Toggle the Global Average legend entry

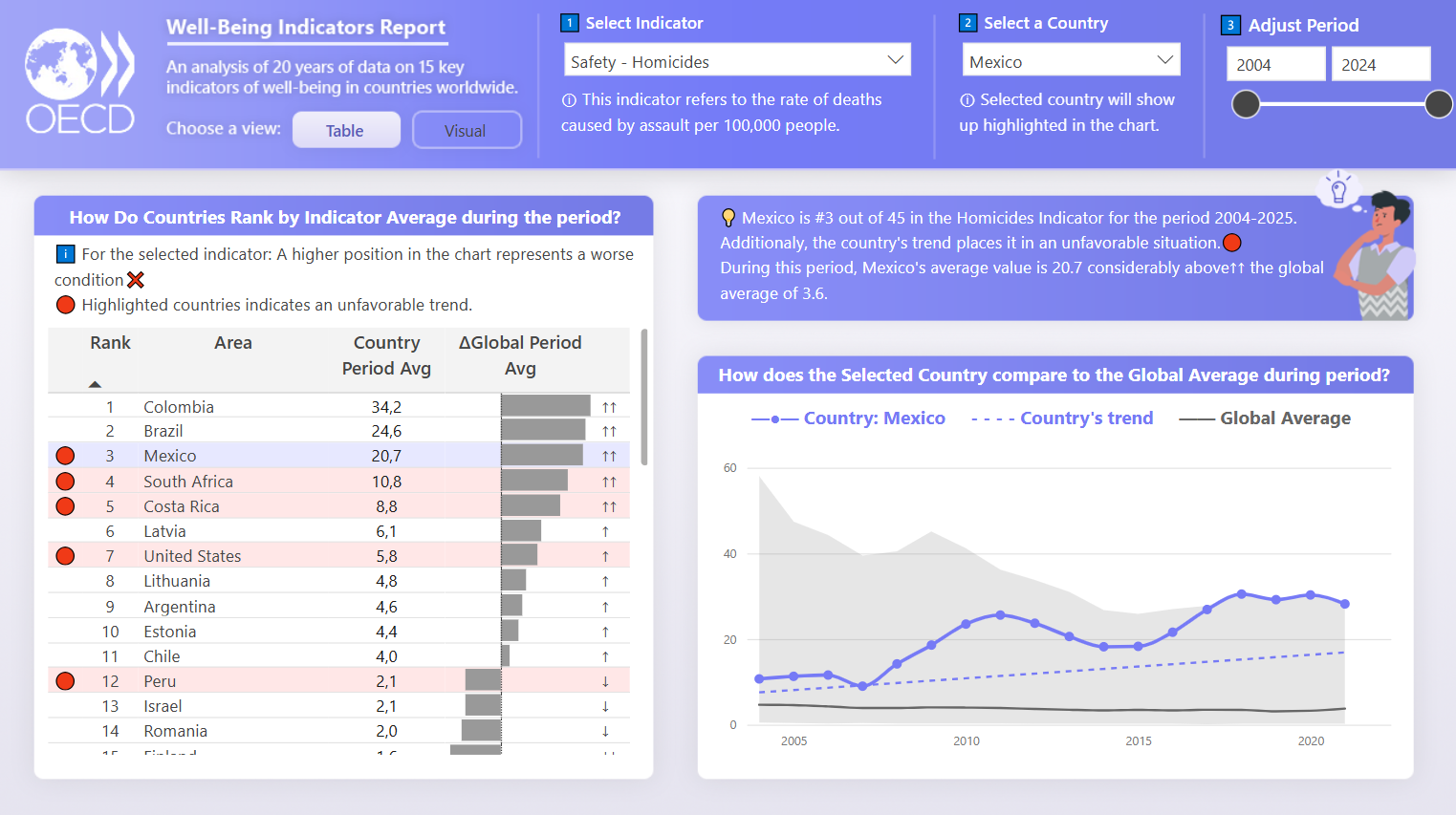1265,418
